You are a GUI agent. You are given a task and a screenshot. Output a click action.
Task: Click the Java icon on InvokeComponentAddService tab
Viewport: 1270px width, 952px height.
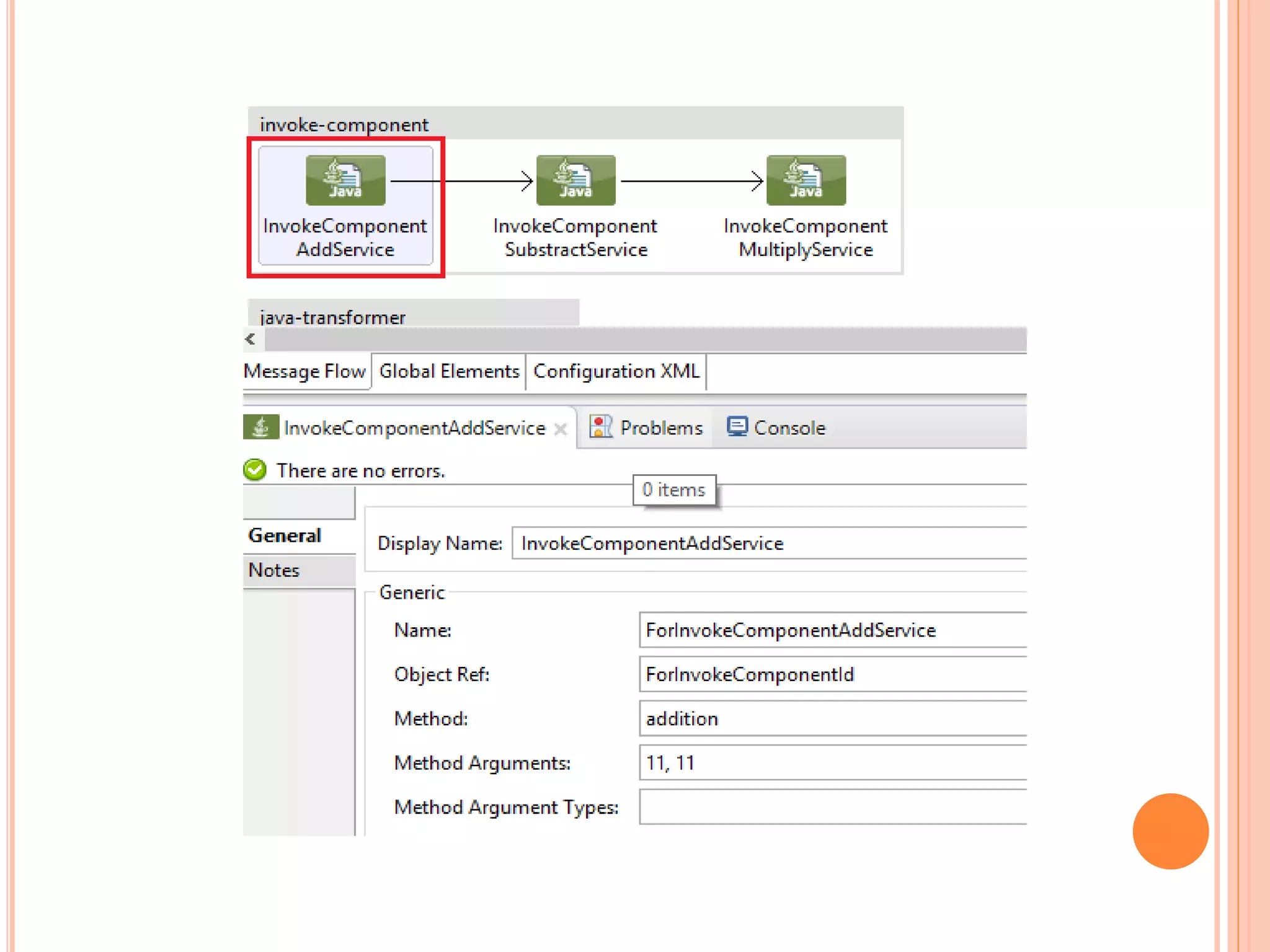point(260,427)
